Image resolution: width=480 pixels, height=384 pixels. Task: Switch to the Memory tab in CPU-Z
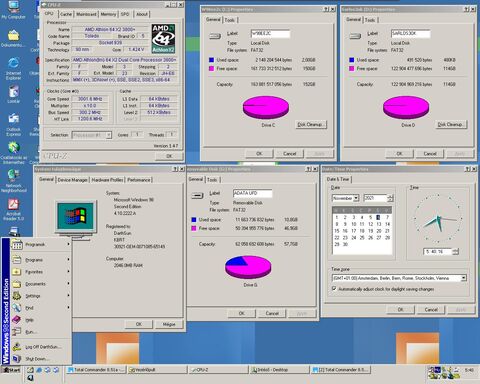point(108,14)
